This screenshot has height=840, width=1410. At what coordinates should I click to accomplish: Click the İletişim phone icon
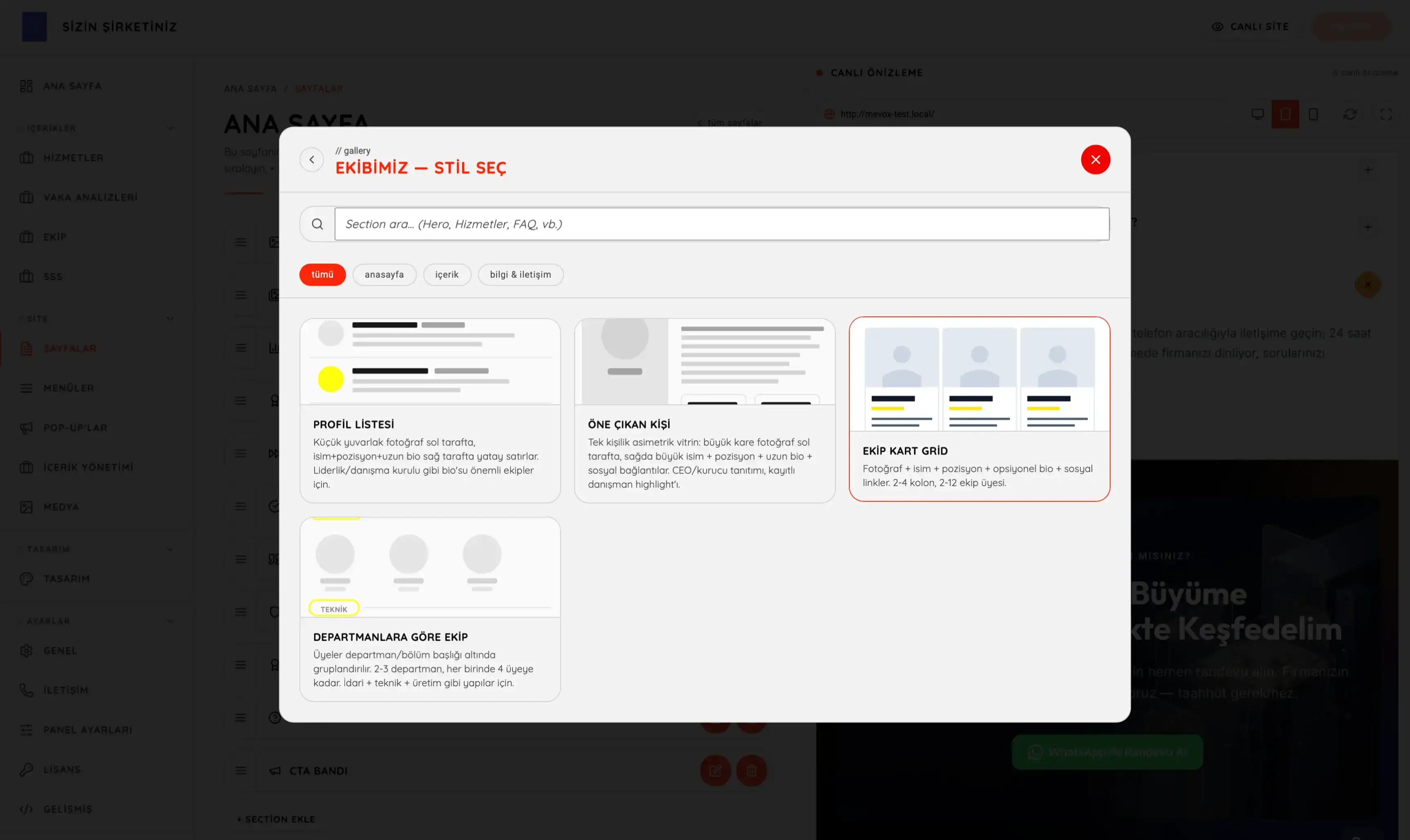pos(26,691)
